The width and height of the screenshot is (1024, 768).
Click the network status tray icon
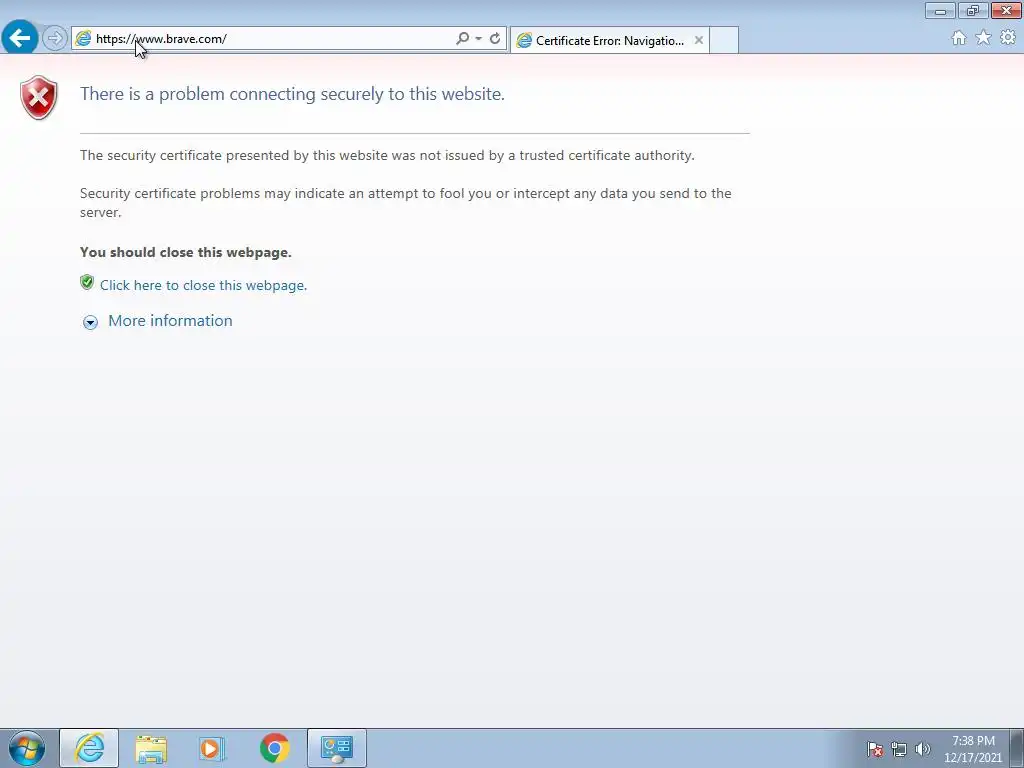(899, 749)
